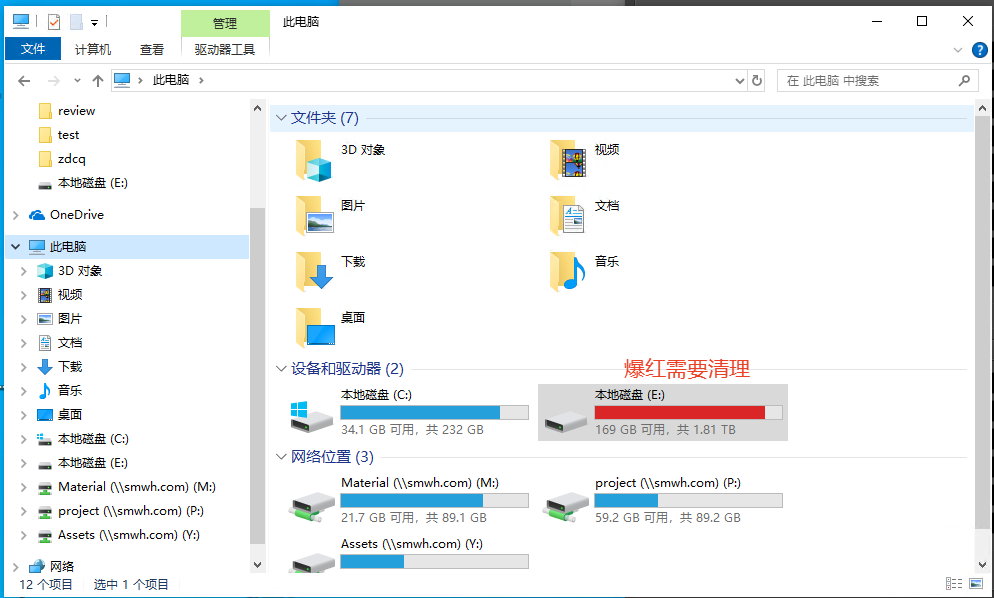Screen dimensions: 994x598
Task: Click the 管理 contextual tab header
Action: [225, 23]
